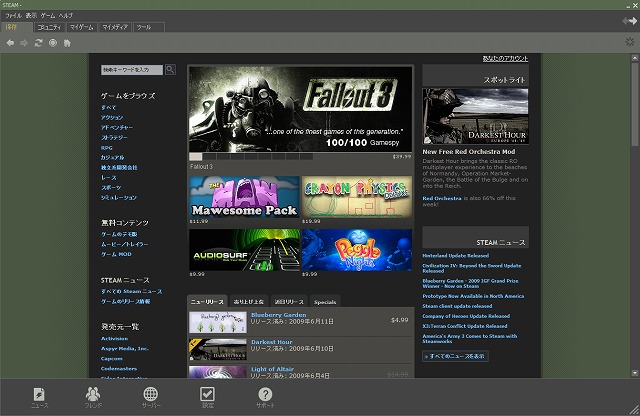Click the search keyword input field
The image size is (640, 416).
point(130,70)
